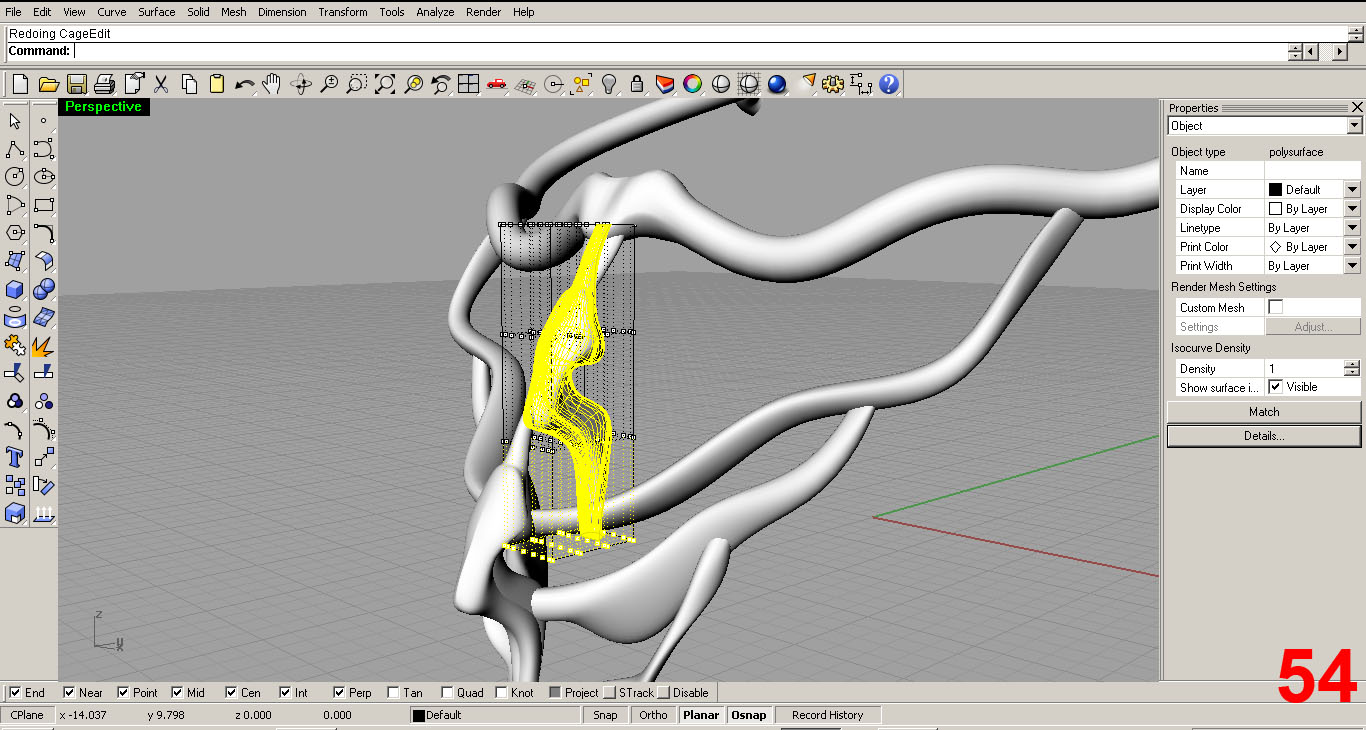Select the Polygon tool

pyautogui.click(x=15, y=233)
